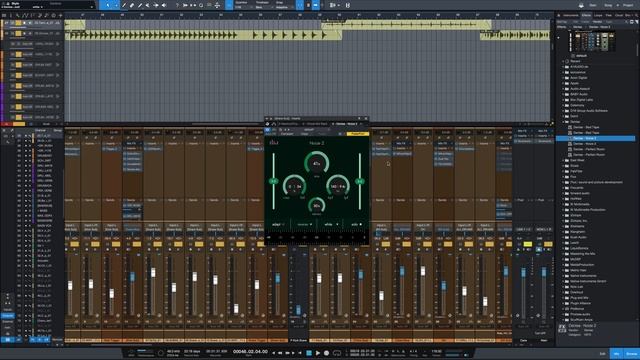This screenshot has width=640, height=360.
Task: Click the Copy button in plugin window
Action: (x=304, y=134)
